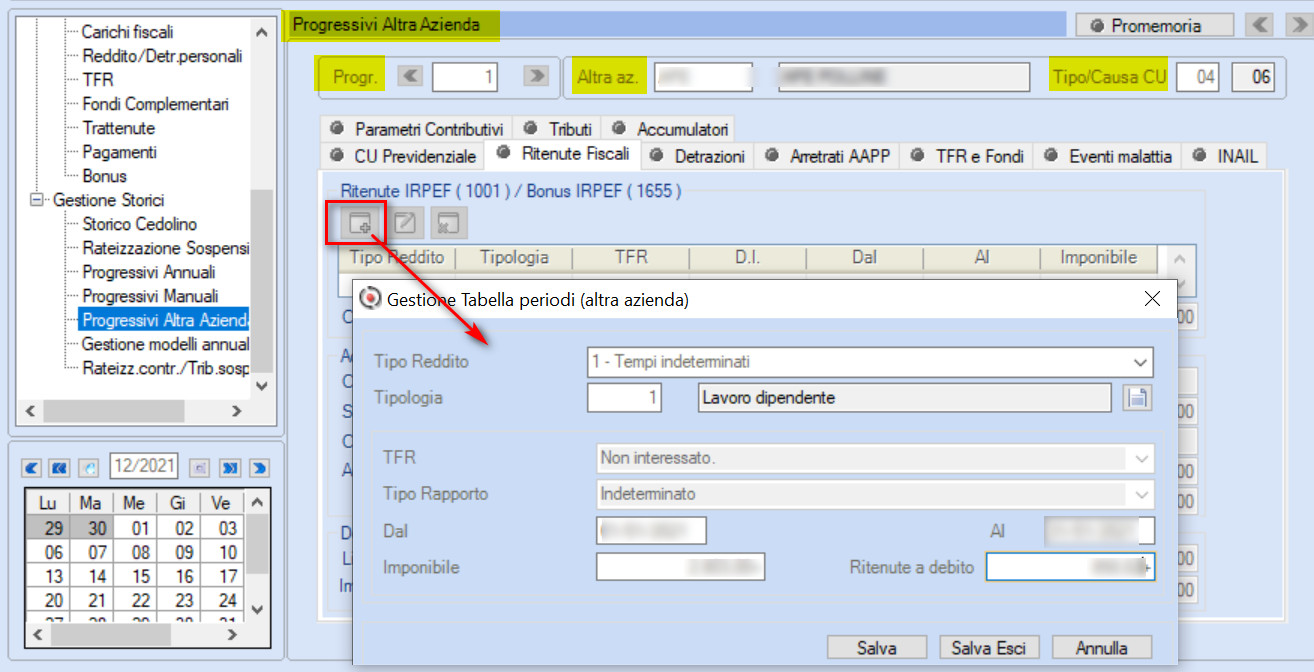Click the single-arrow next month calendar icon
1314x672 pixels.
(x=259, y=467)
